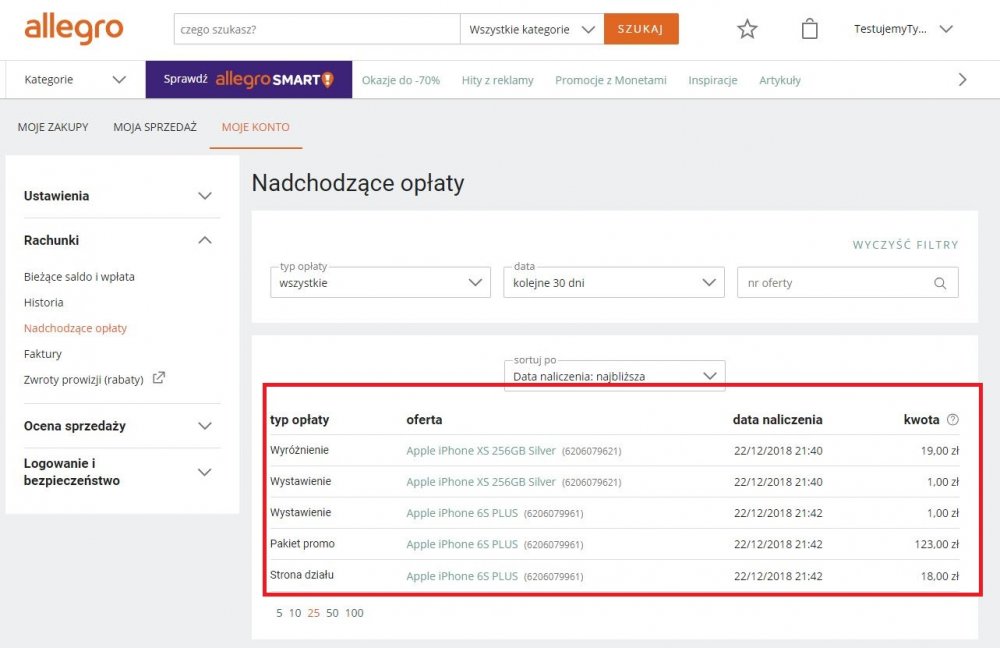Open the typ opłaty dropdown
The width and height of the screenshot is (1000, 648).
coord(380,283)
